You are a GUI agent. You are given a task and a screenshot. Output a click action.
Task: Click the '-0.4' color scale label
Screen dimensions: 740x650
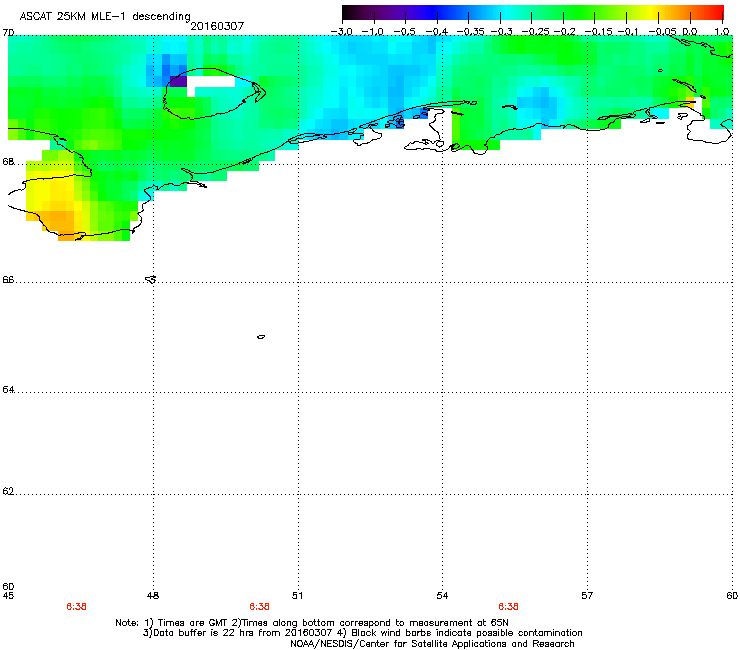click(x=436, y=31)
